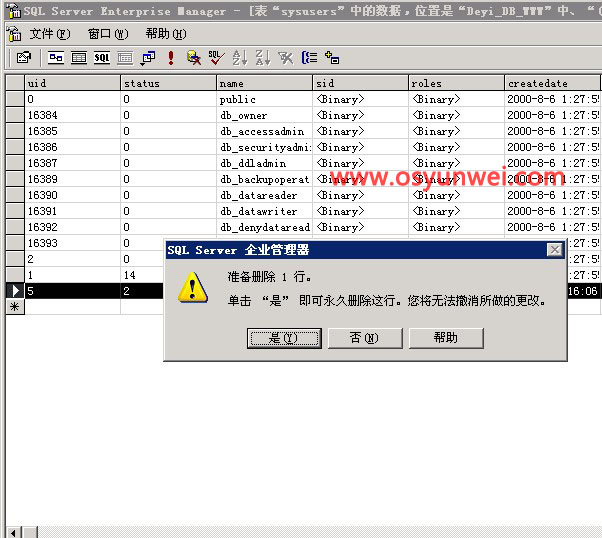602x538 pixels.
Task: Click the uid cell 16384
Action: (72, 115)
